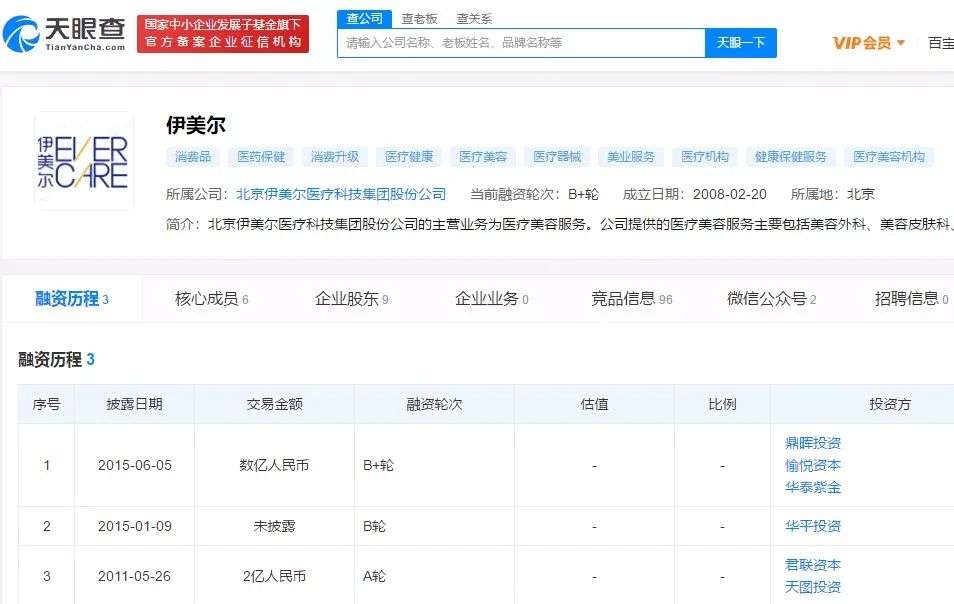Select the date cell 2015-01-09
The image size is (954, 604).
(134, 526)
